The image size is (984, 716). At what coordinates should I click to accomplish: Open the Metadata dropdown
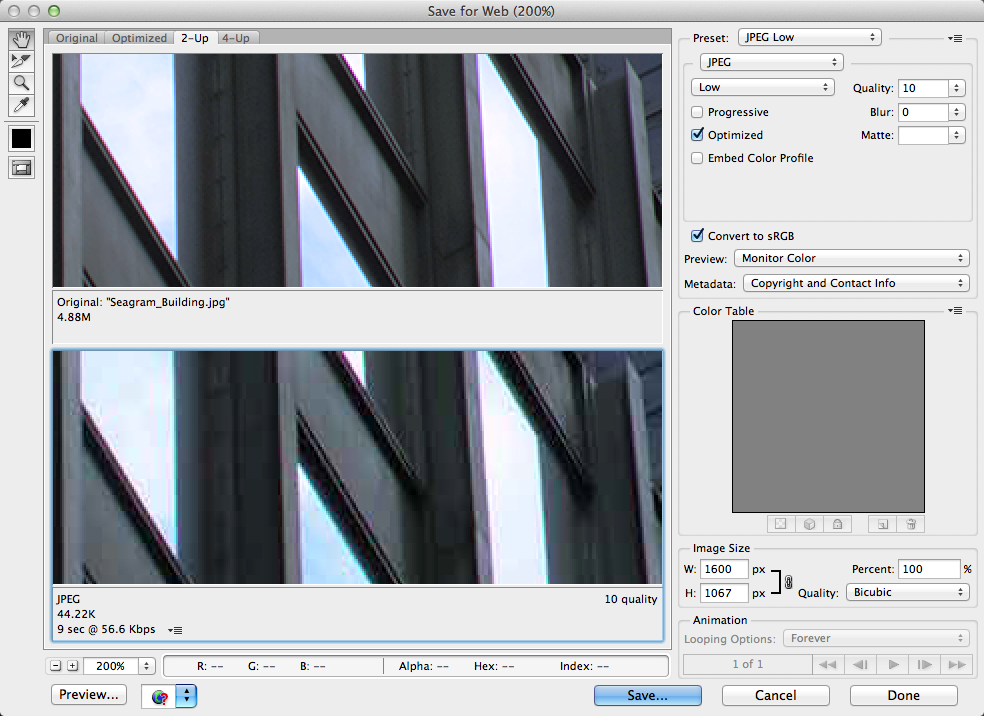click(x=855, y=283)
